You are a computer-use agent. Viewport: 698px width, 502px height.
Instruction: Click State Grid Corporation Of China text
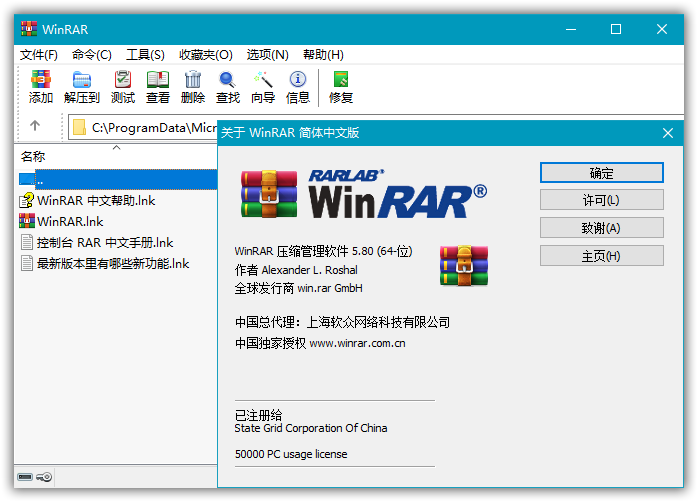311,428
